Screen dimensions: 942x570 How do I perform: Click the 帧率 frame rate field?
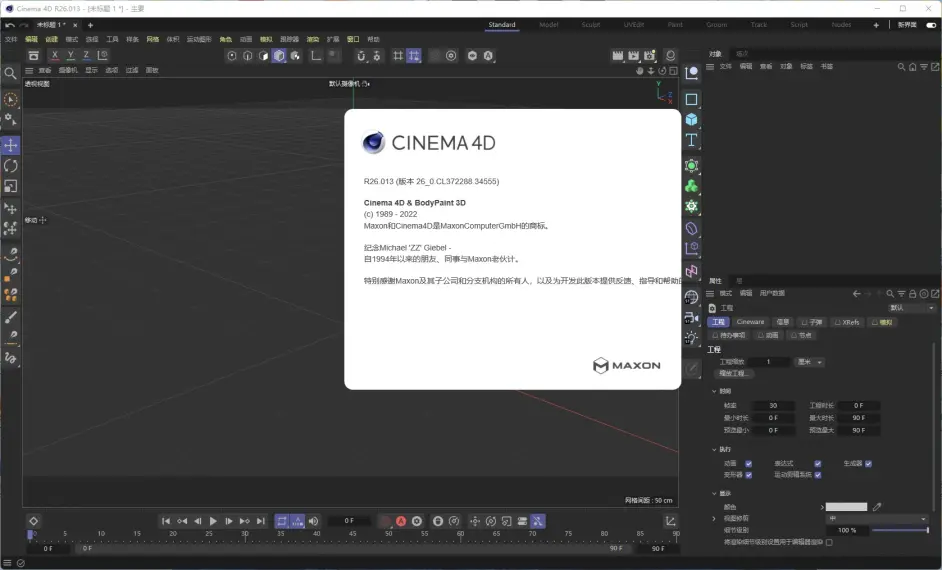773,406
